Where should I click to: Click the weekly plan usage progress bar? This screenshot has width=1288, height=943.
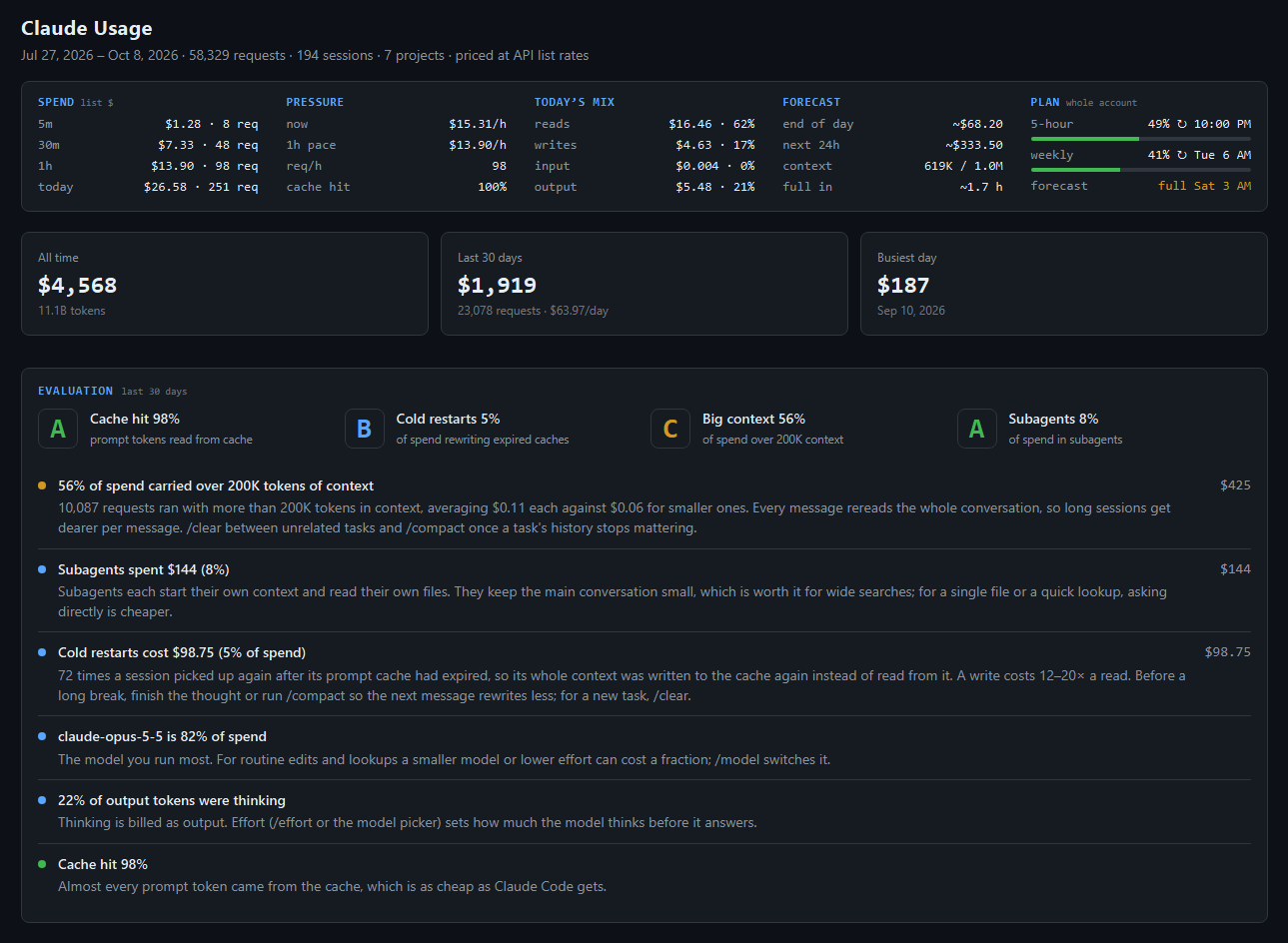click(x=1140, y=170)
